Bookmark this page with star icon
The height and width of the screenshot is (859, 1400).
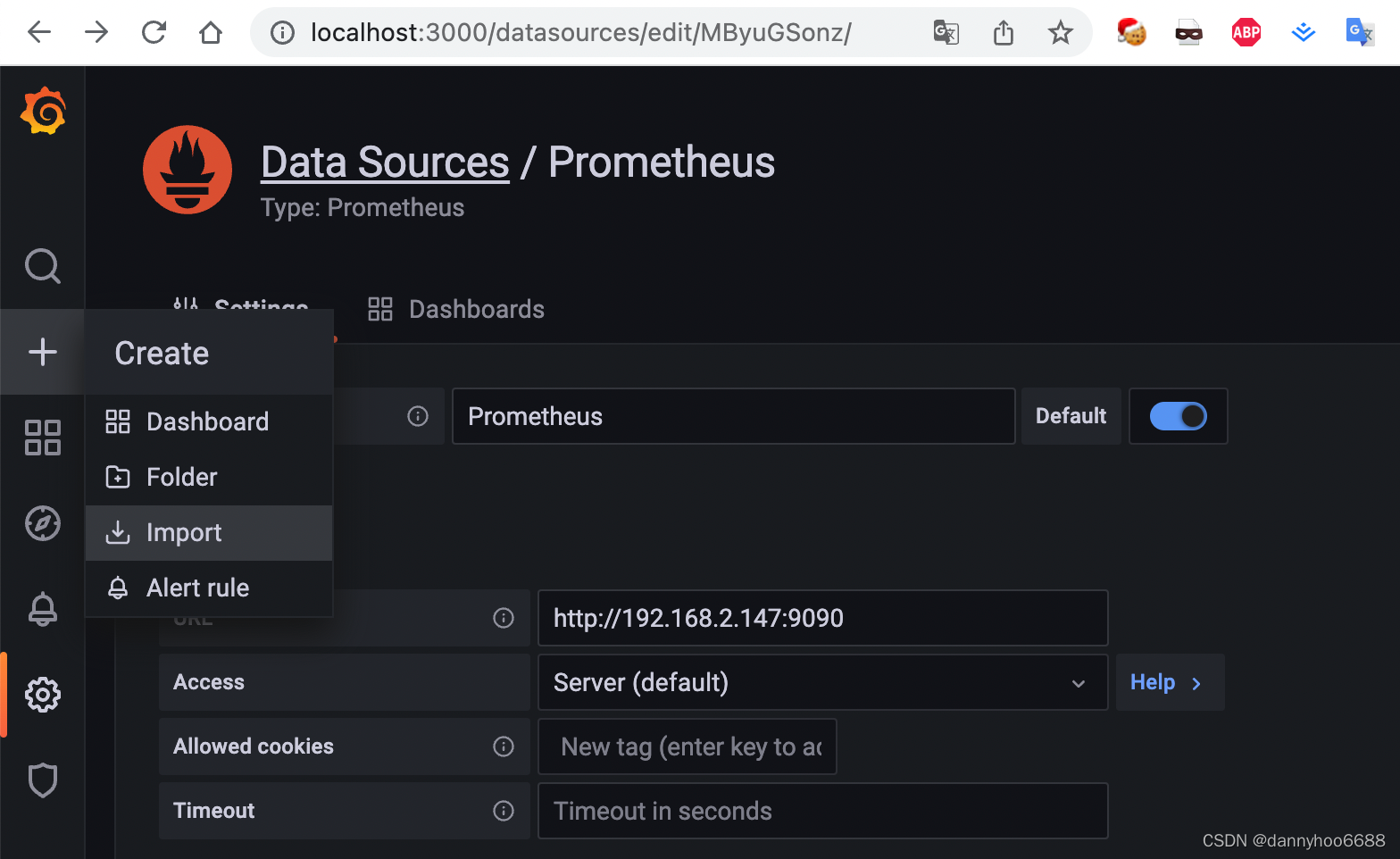tap(1060, 33)
